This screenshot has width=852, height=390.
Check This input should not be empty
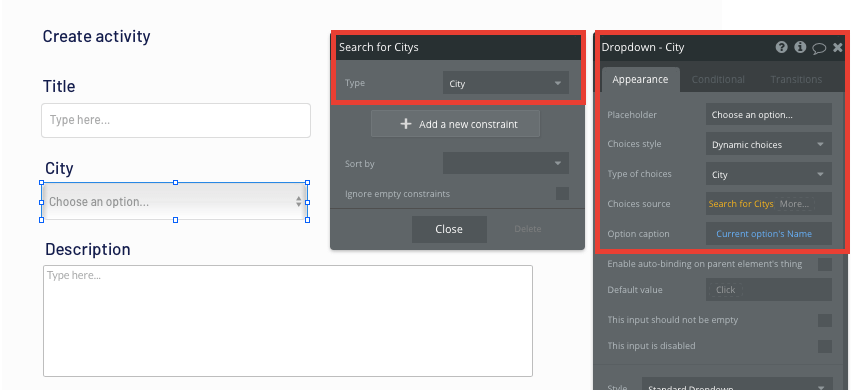(x=825, y=320)
